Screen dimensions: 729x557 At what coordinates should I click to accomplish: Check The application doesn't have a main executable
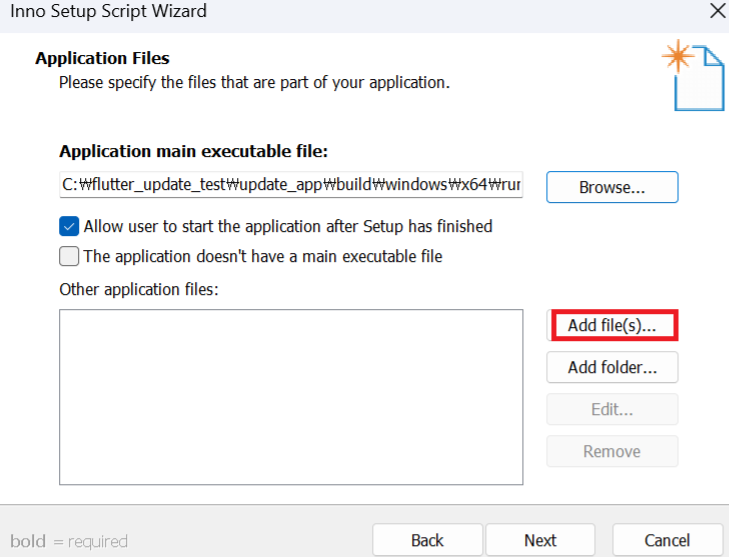click(69, 256)
